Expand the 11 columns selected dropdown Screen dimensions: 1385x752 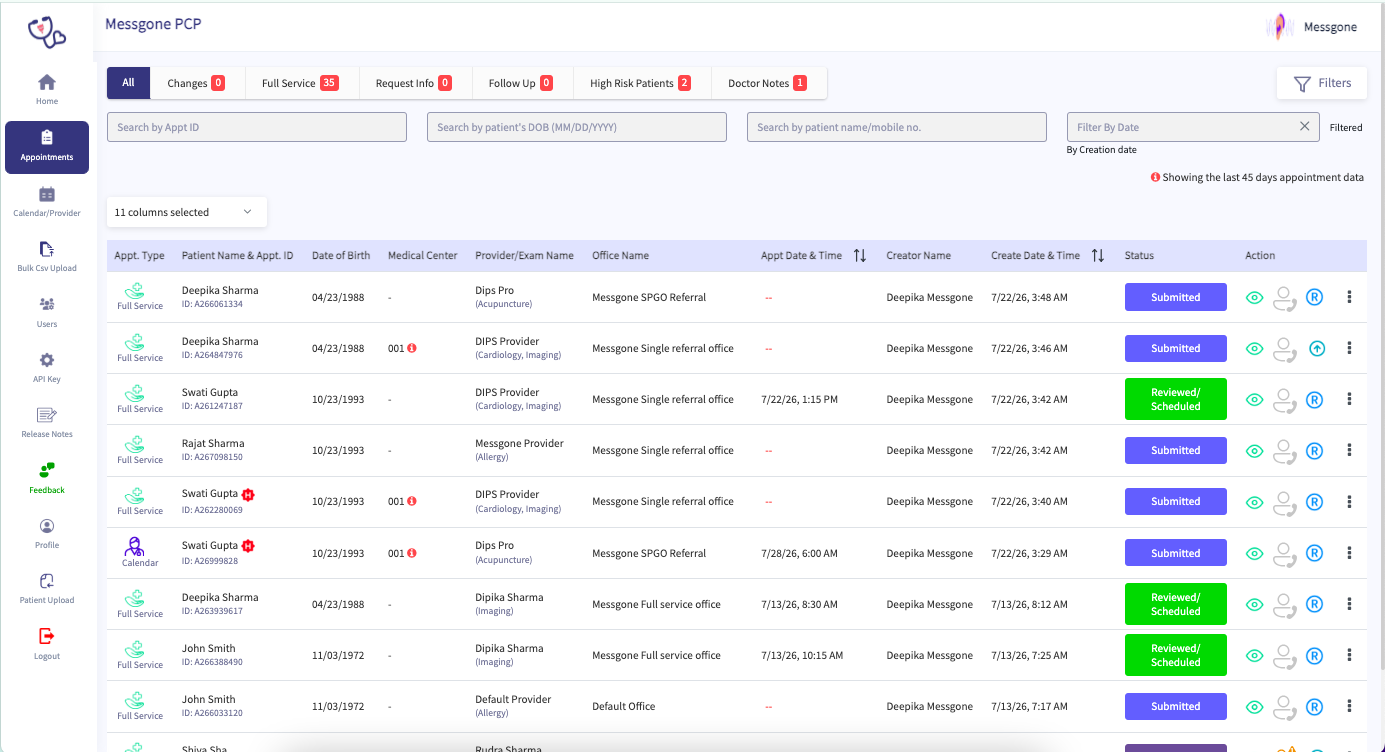click(187, 212)
